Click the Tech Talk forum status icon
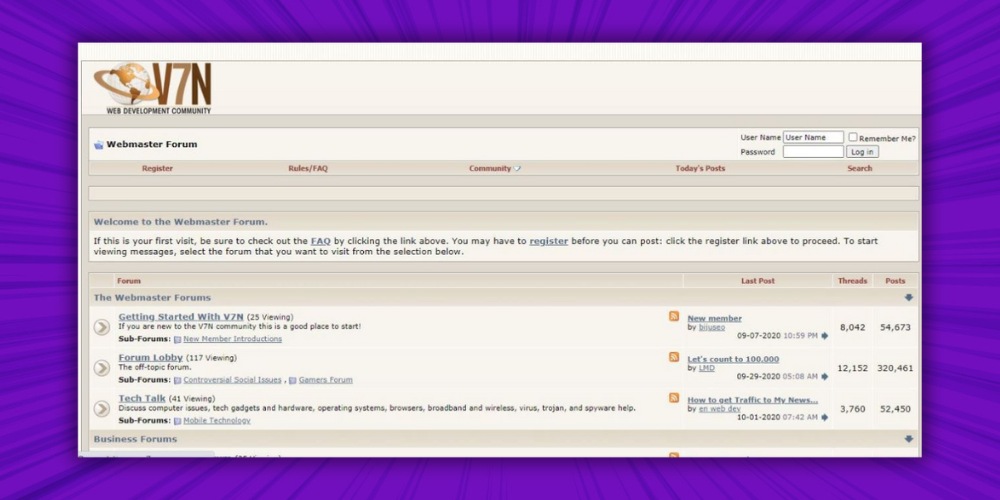This screenshot has width=1000, height=500. 102,408
